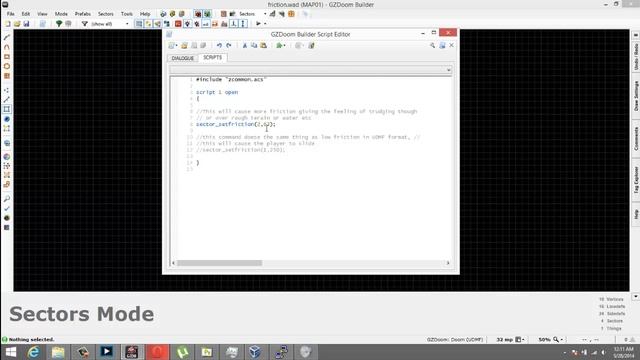
Task: Select the Draw Rectangle tool in left toolbar
Action: (x=7, y=57)
